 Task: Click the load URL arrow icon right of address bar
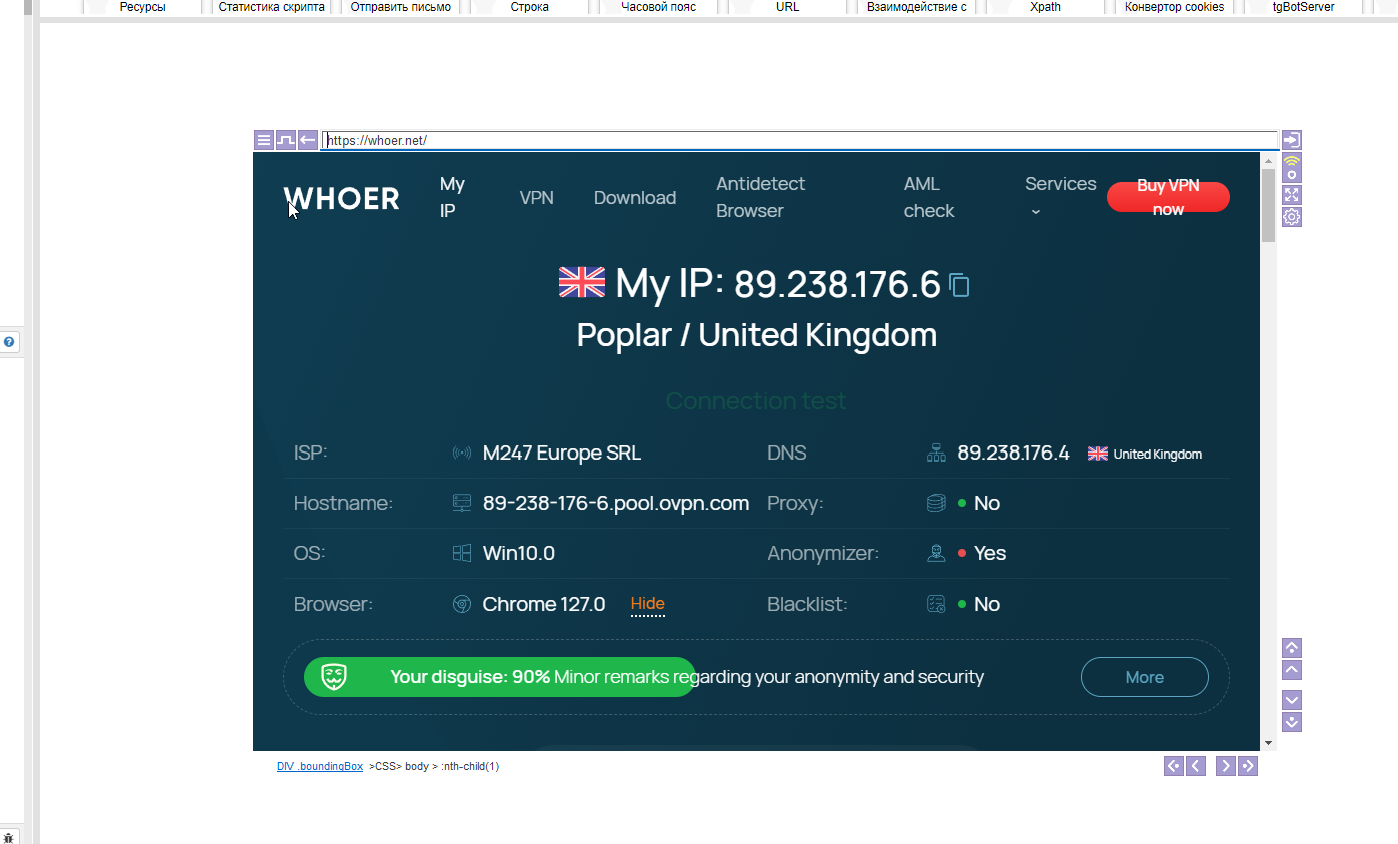point(1291,140)
